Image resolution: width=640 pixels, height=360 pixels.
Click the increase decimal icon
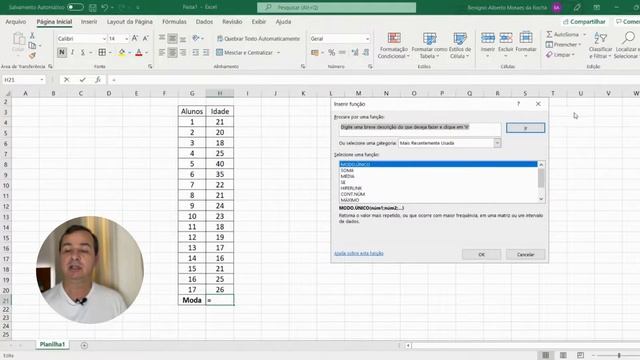355,52
